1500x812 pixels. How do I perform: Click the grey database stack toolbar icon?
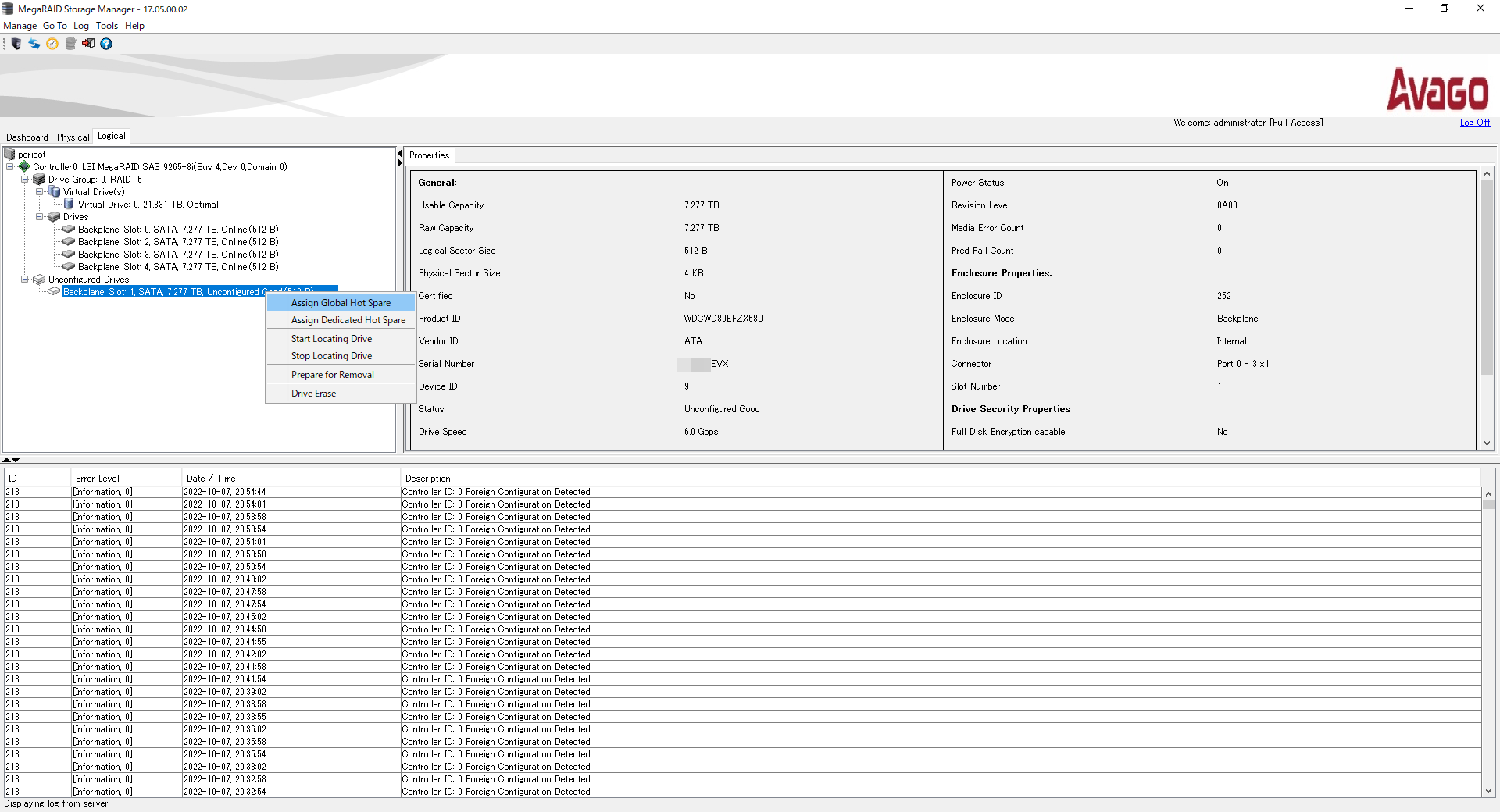tap(70, 44)
